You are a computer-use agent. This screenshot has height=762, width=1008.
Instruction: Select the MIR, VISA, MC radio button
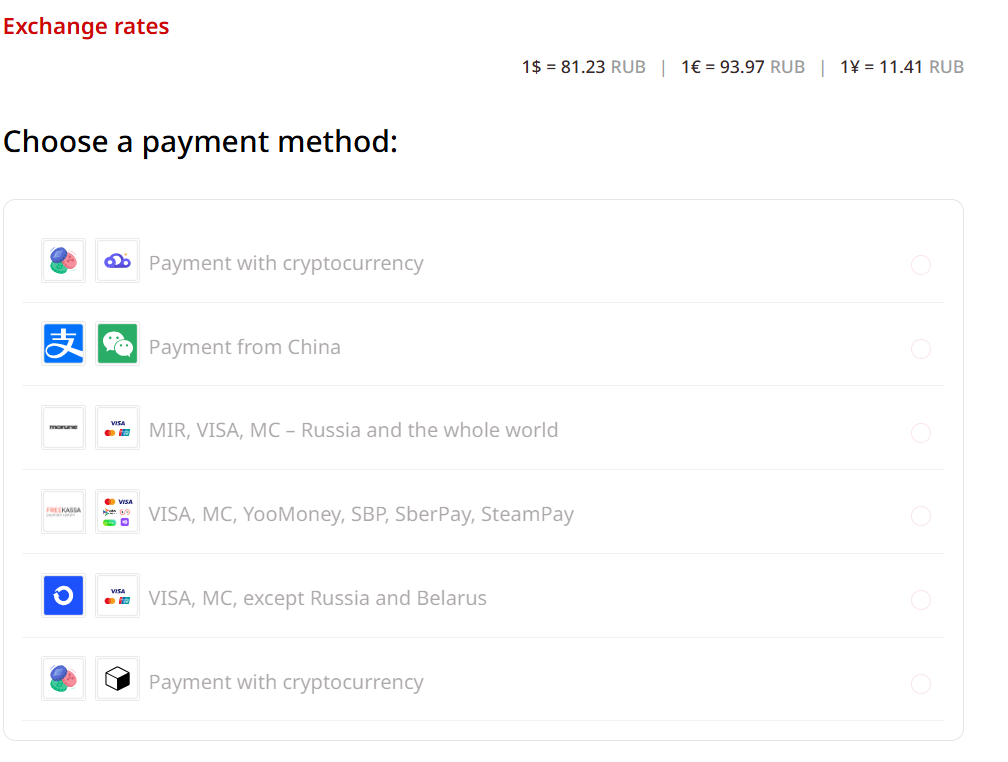921,433
